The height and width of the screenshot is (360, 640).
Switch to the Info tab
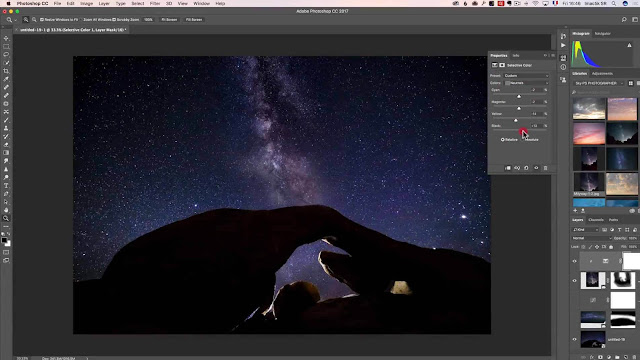[x=516, y=56]
